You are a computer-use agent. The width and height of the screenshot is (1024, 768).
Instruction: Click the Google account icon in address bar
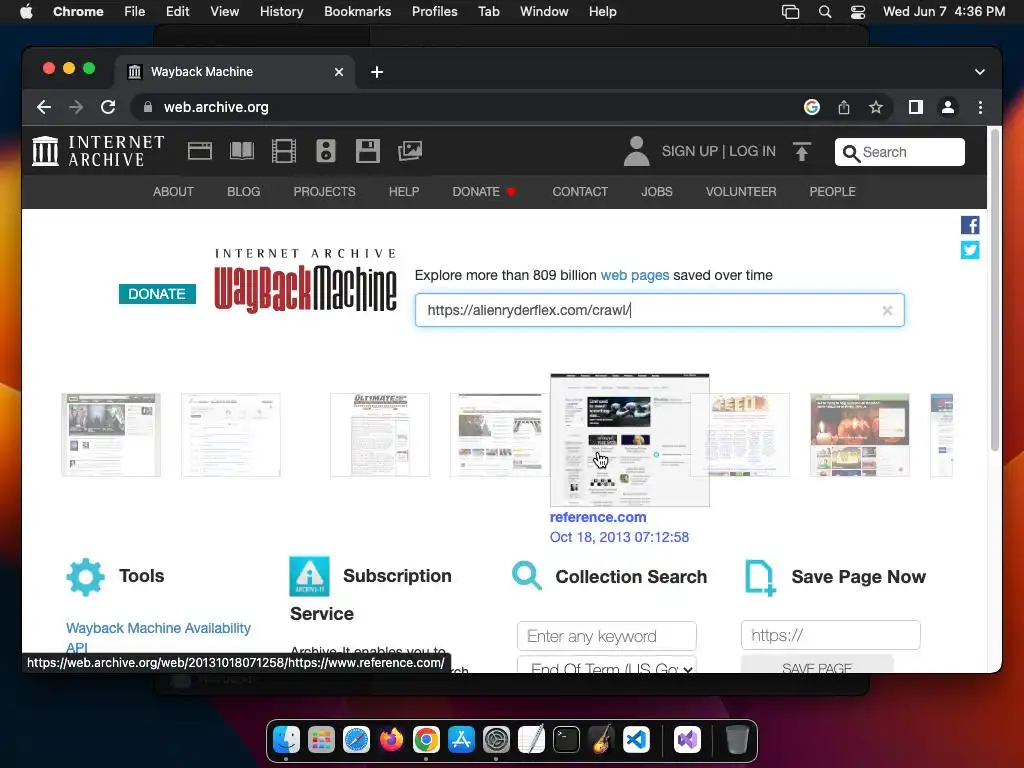click(x=812, y=107)
